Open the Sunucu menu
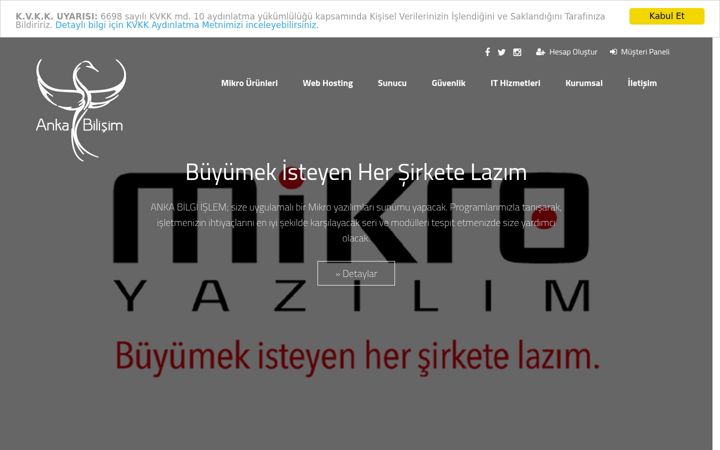Viewport: 720px width, 450px height. [392, 83]
